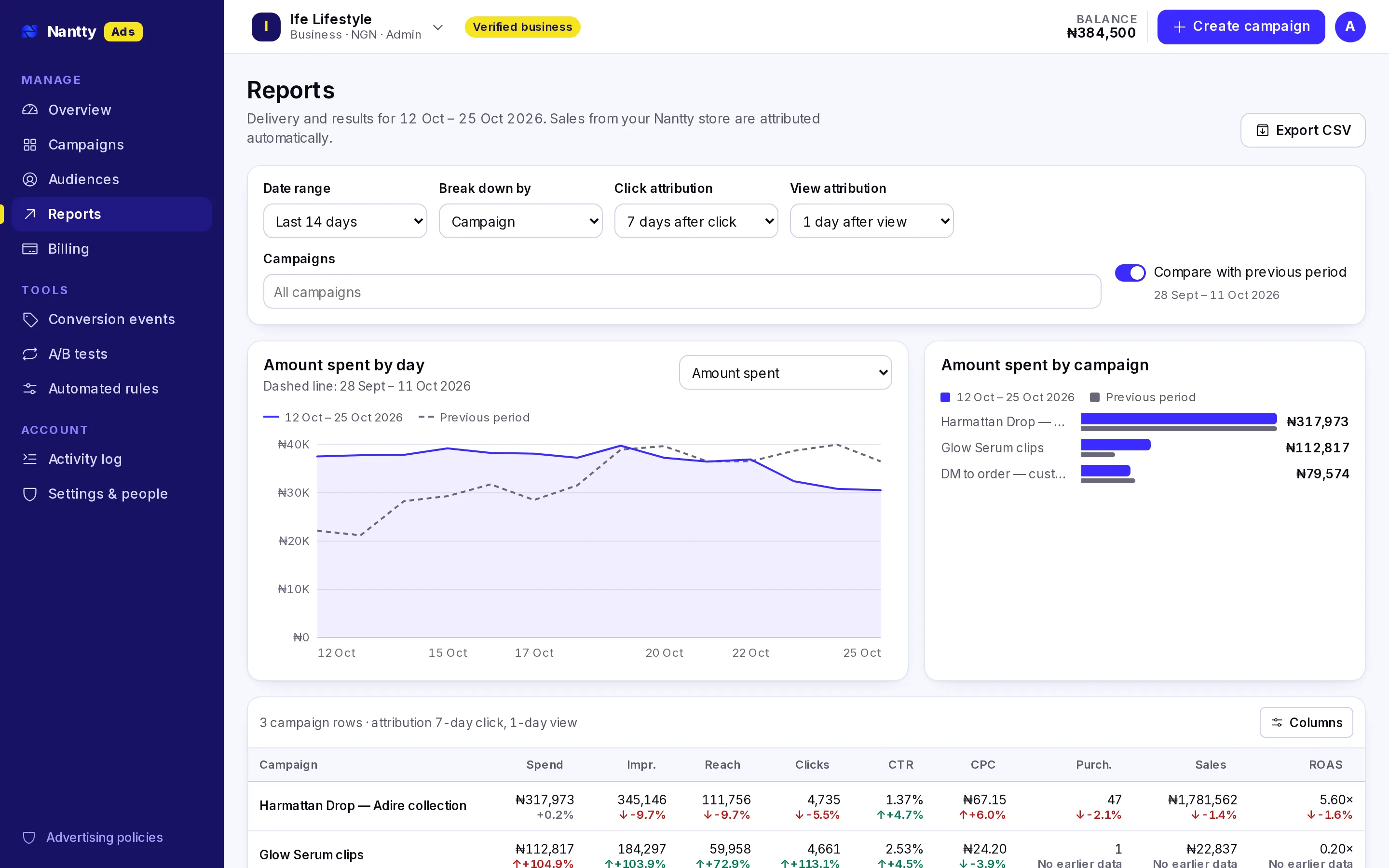
Task: Toggle Compare with previous period switch
Action: 1130,272
